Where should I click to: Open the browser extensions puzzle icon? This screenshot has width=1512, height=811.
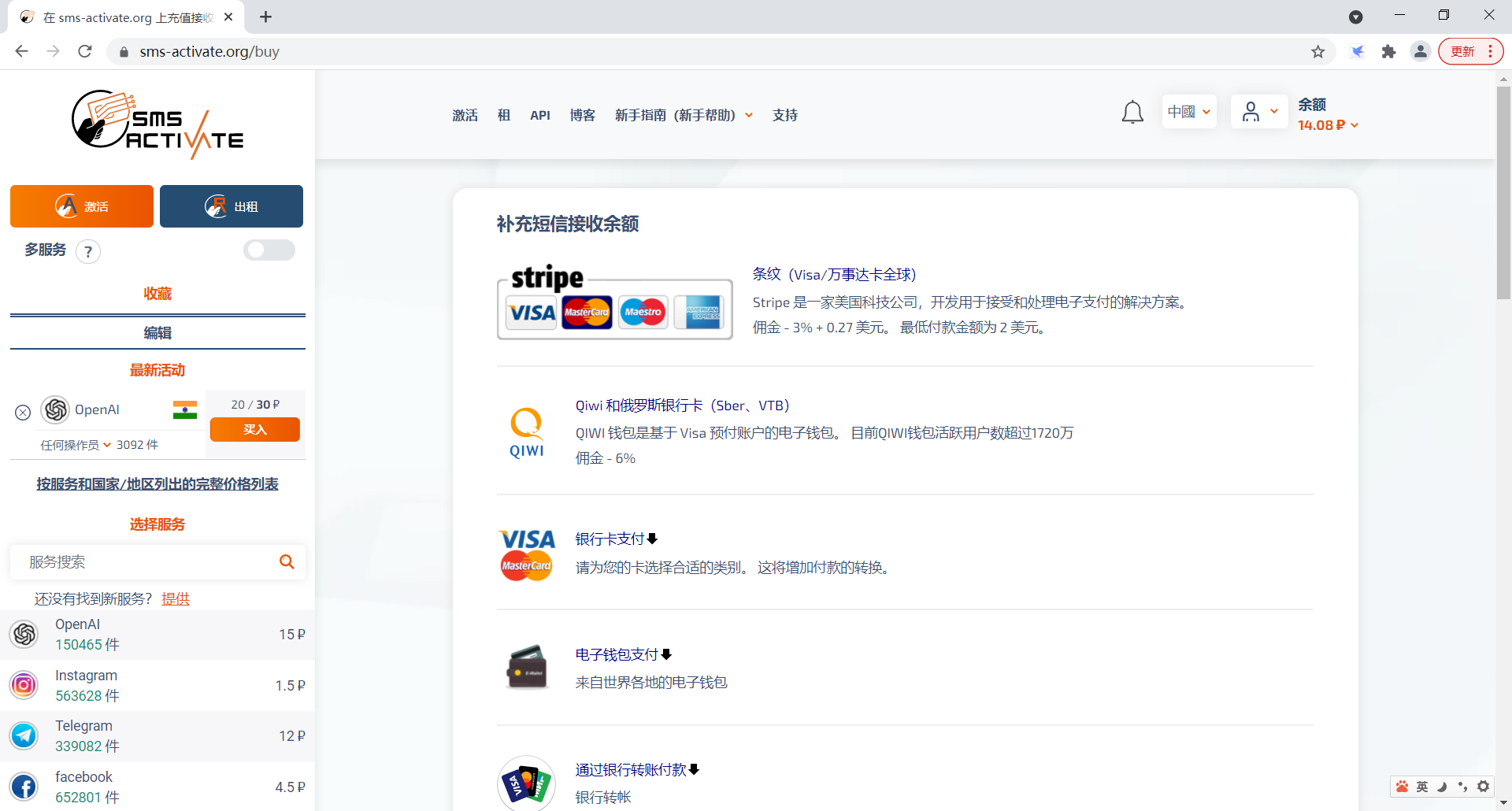pos(1388,52)
